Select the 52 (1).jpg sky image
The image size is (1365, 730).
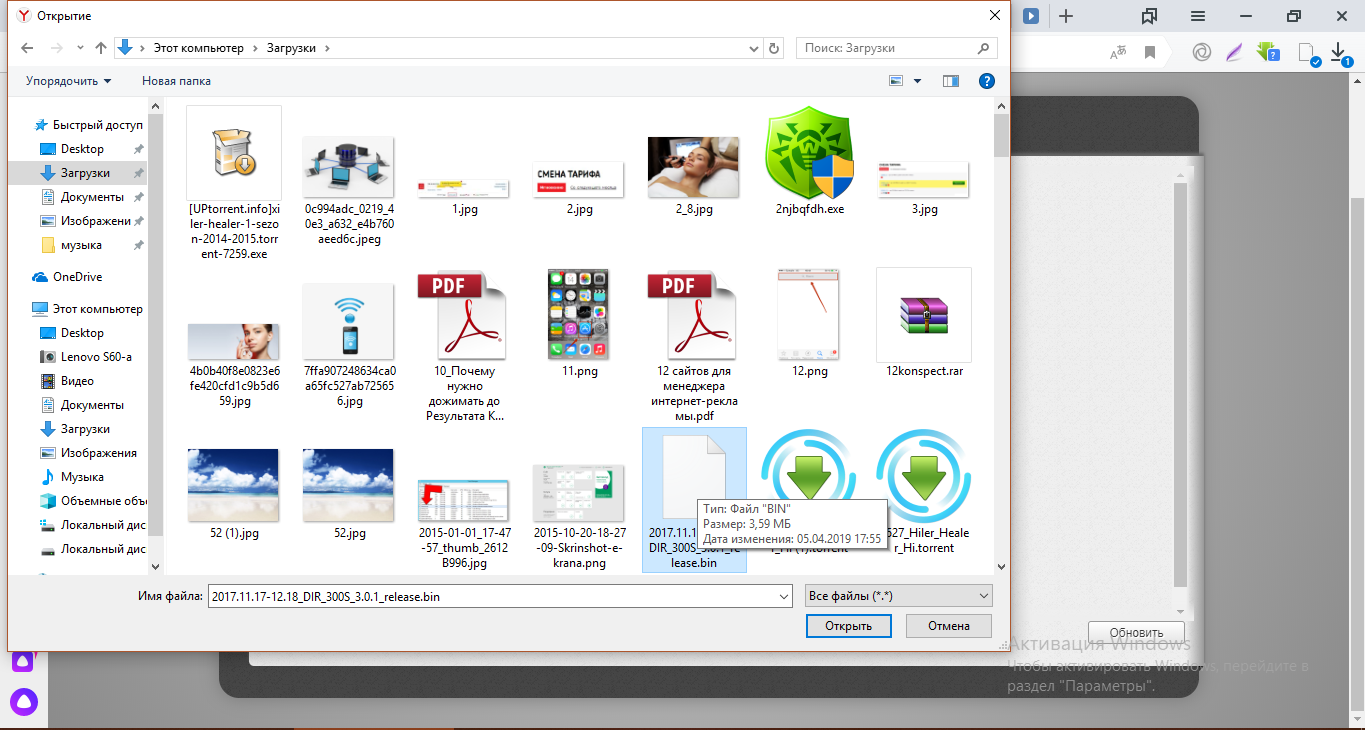[234, 495]
